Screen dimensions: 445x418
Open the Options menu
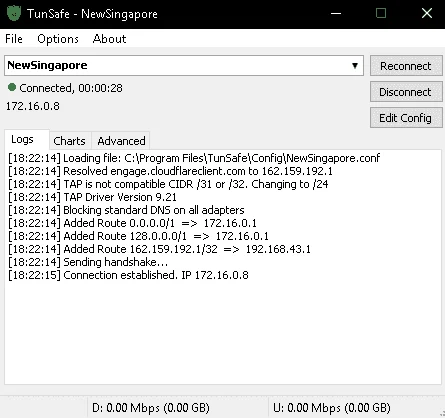58,39
